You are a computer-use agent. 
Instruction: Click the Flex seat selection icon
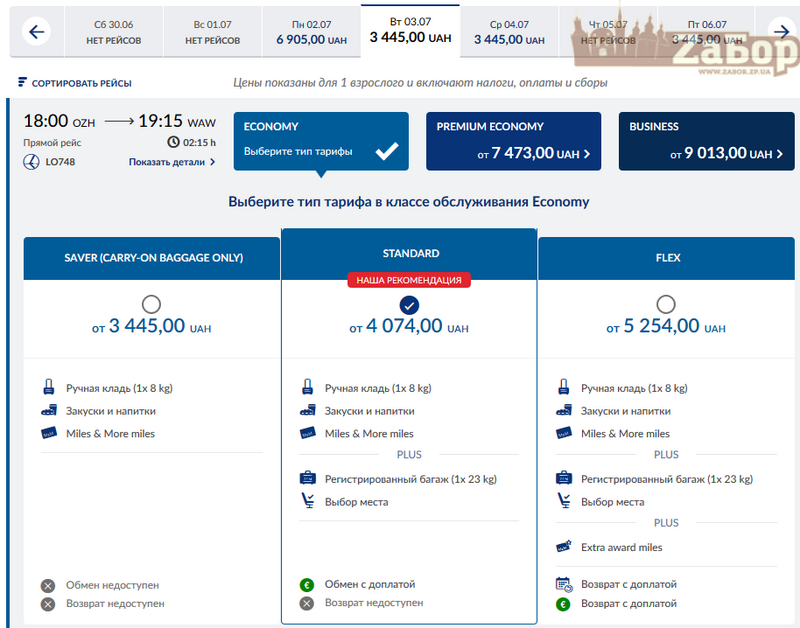pos(563,502)
